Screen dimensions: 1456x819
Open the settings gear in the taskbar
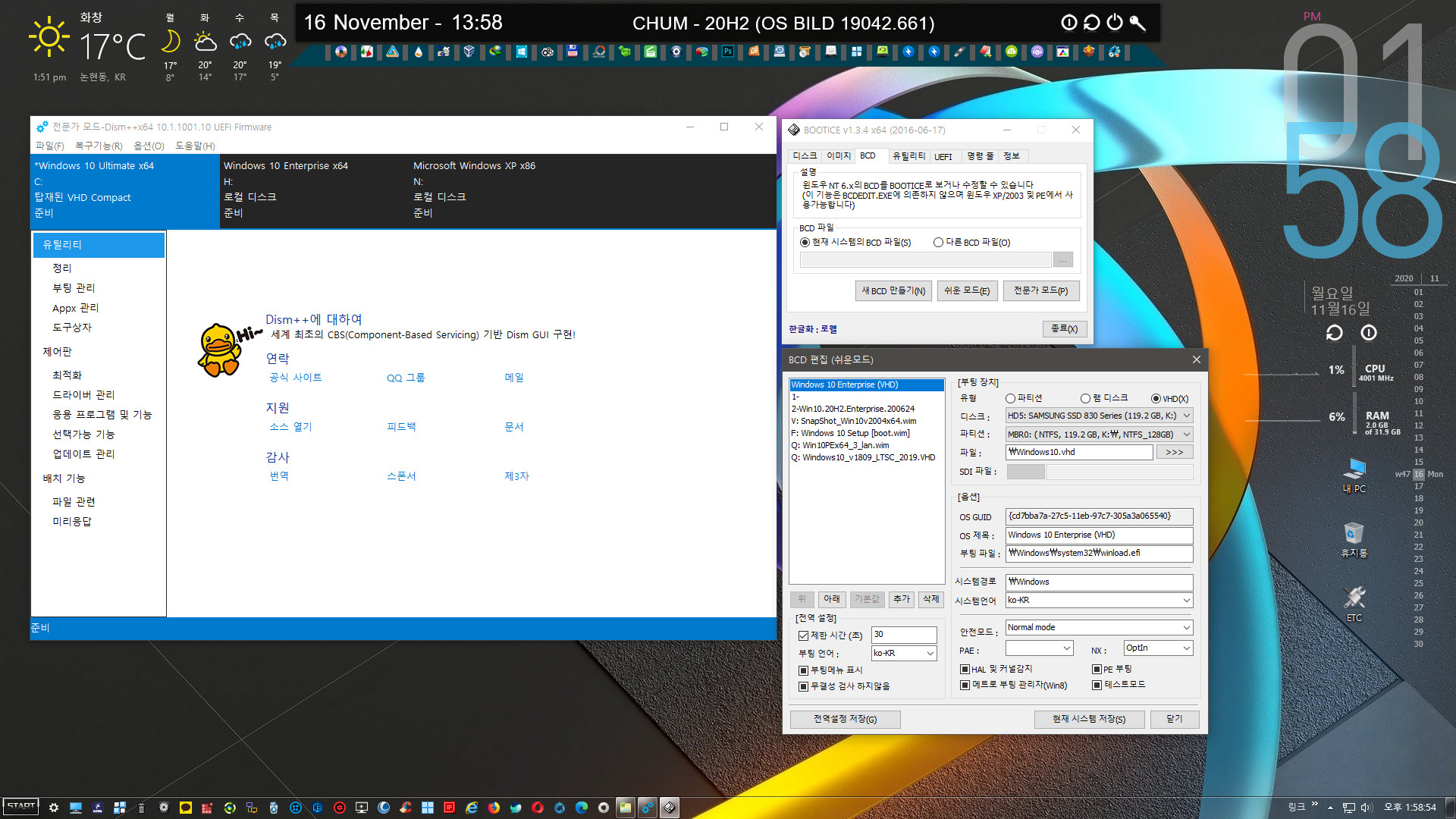click(54, 808)
